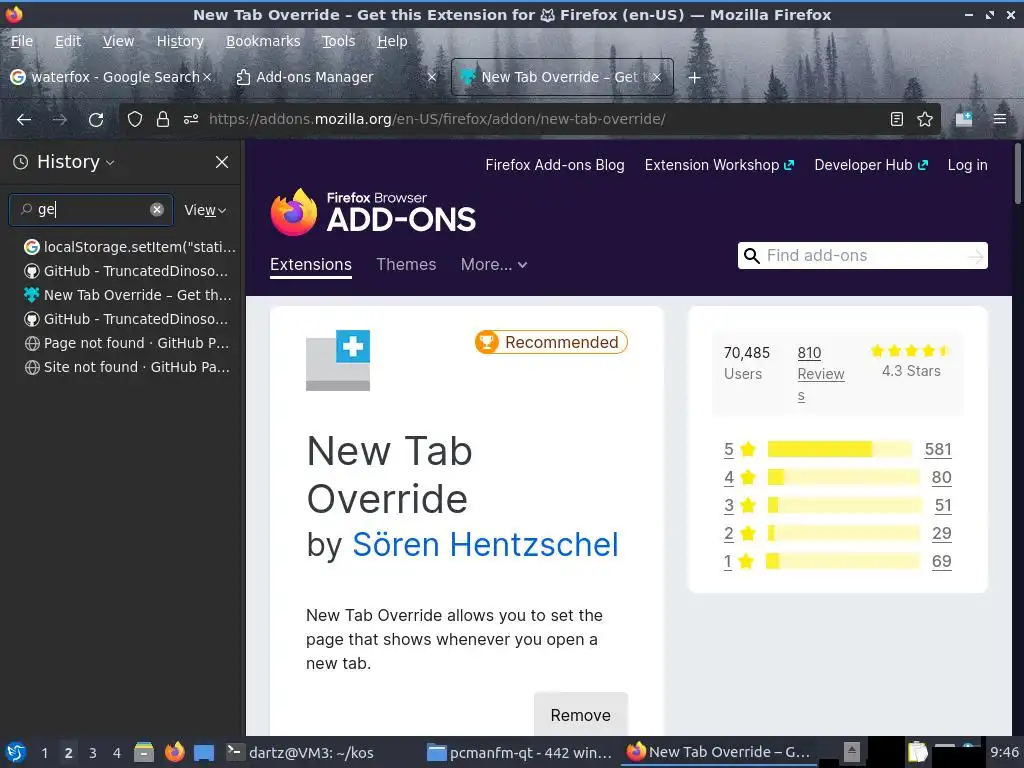Screen dimensions: 1024x768
Task: Click the show desktop icon in taskbar
Action: tap(204, 753)
